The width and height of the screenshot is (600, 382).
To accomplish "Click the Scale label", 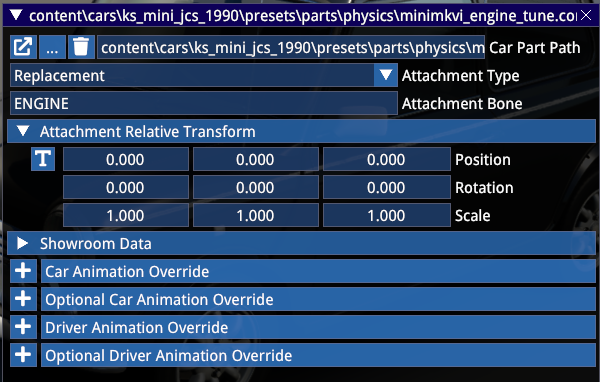I will (x=473, y=215).
